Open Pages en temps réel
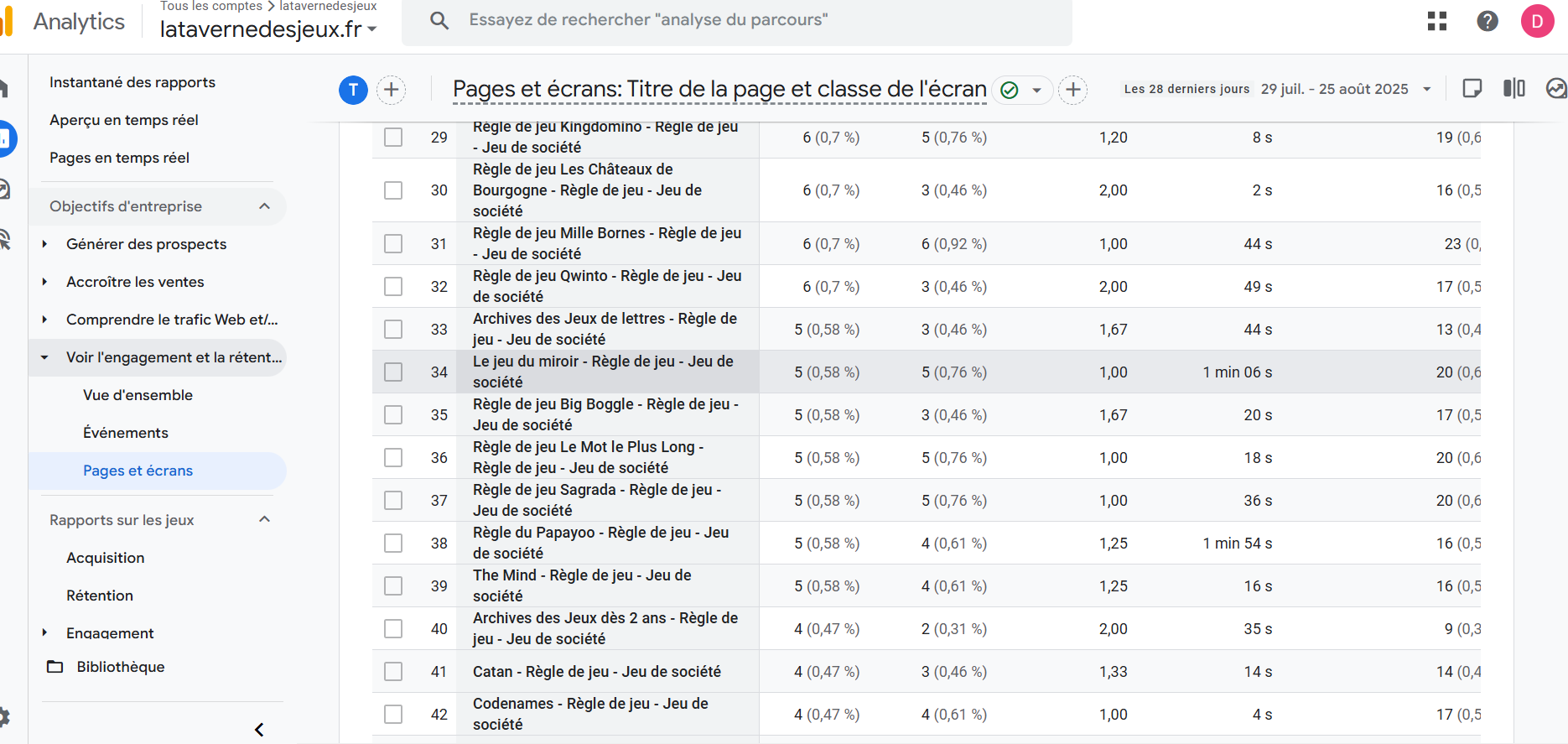 point(119,158)
